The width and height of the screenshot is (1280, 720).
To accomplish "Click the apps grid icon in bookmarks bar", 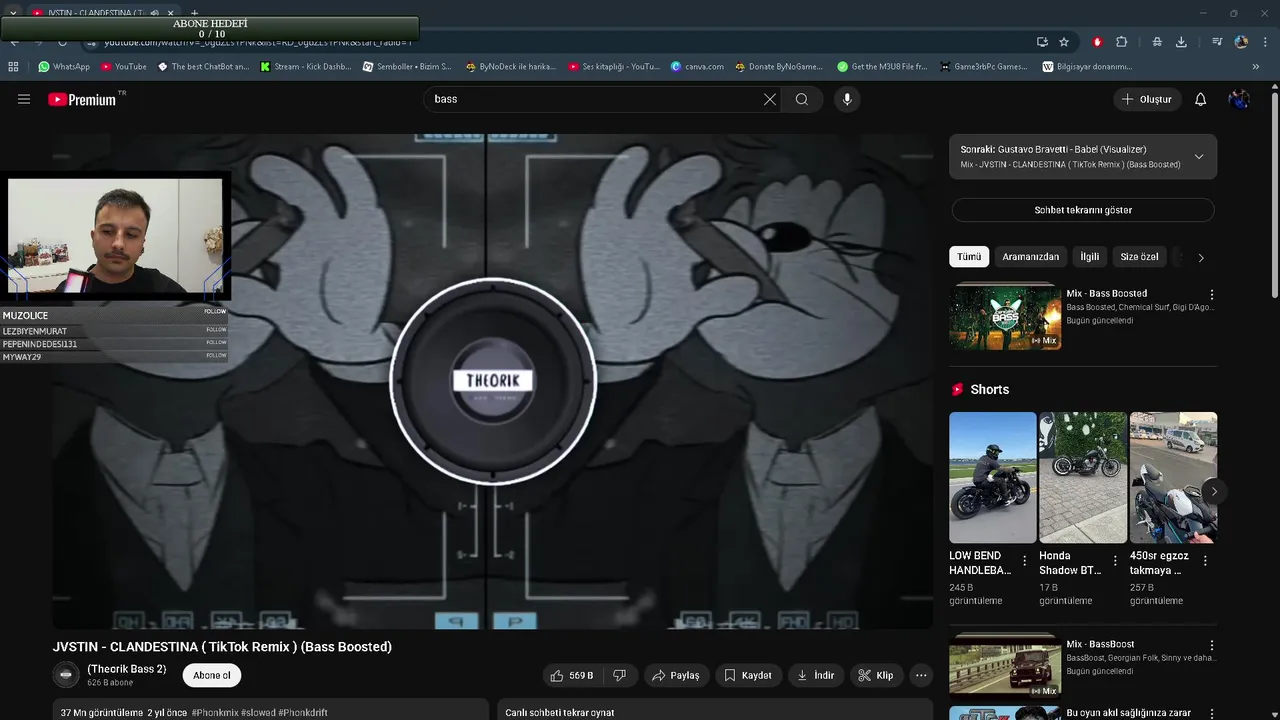I will tap(13, 67).
